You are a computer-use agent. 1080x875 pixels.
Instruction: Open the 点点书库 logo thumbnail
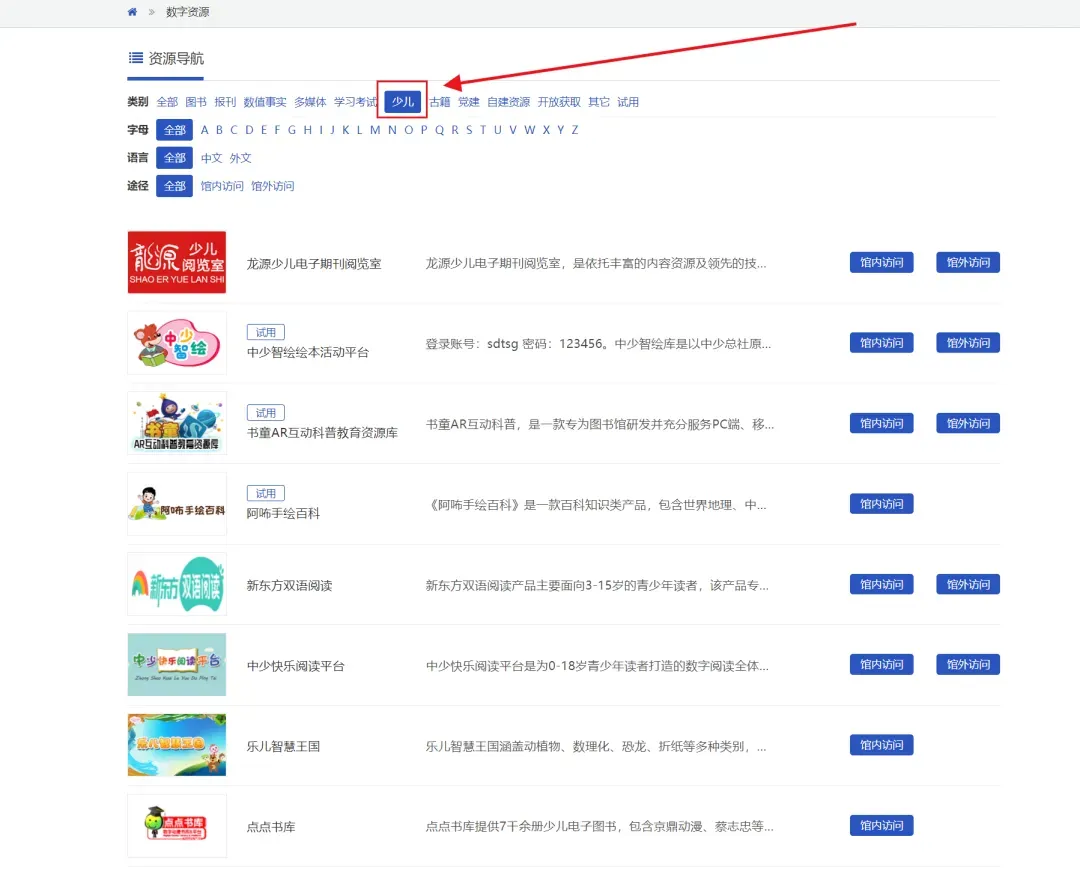pyautogui.click(x=177, y=825)
